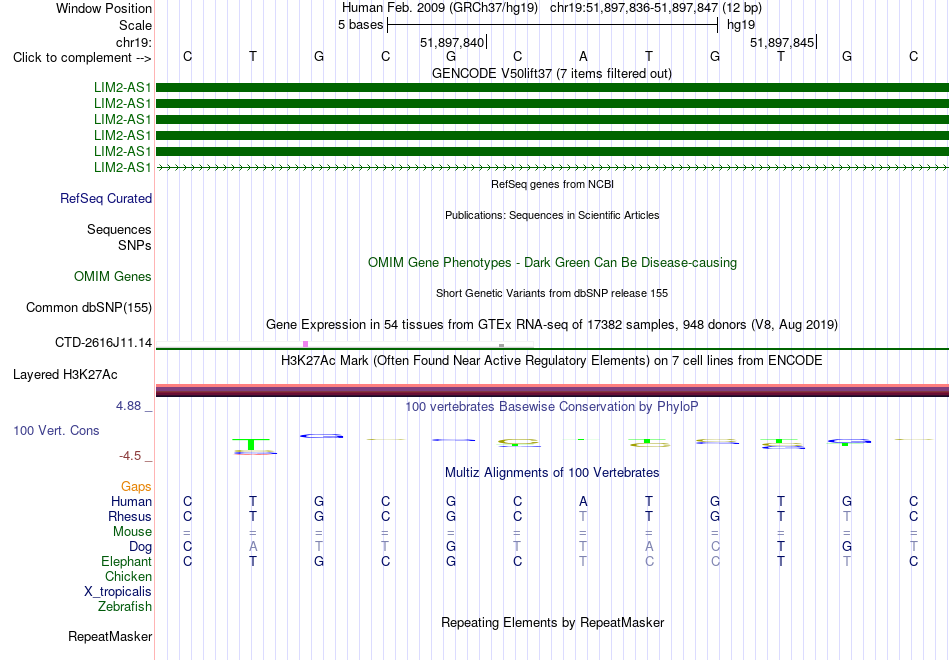Open the GTEx Gene Expression track title
Image resolution: width=950 pixels, height=660 pixels.
pyautogui.click(x=552, y=324)
